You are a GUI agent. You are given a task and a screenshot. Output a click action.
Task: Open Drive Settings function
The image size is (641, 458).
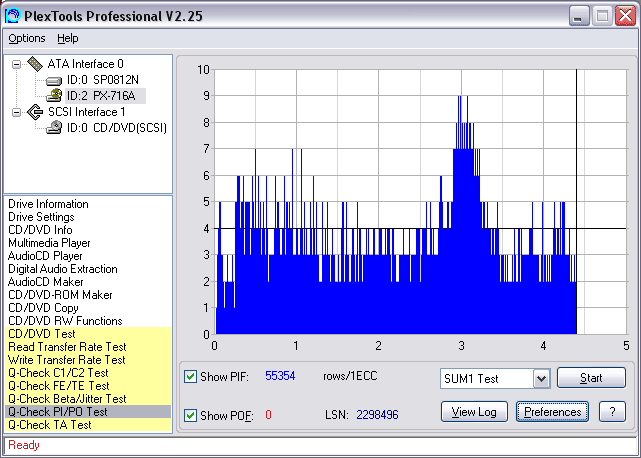pyautogui.click(x=41, y=217)
